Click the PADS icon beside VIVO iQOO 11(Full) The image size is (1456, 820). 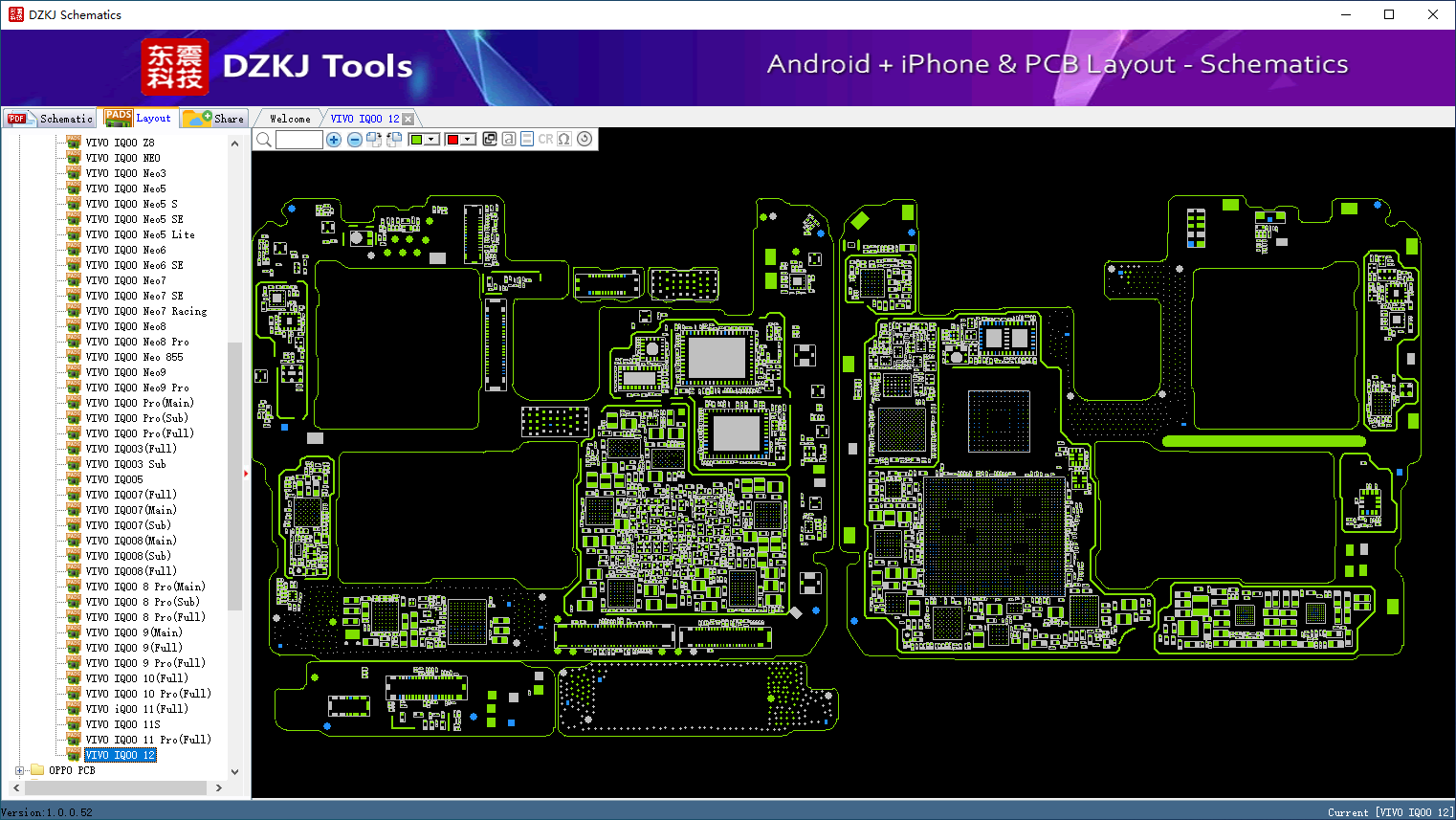pos(74,708)
